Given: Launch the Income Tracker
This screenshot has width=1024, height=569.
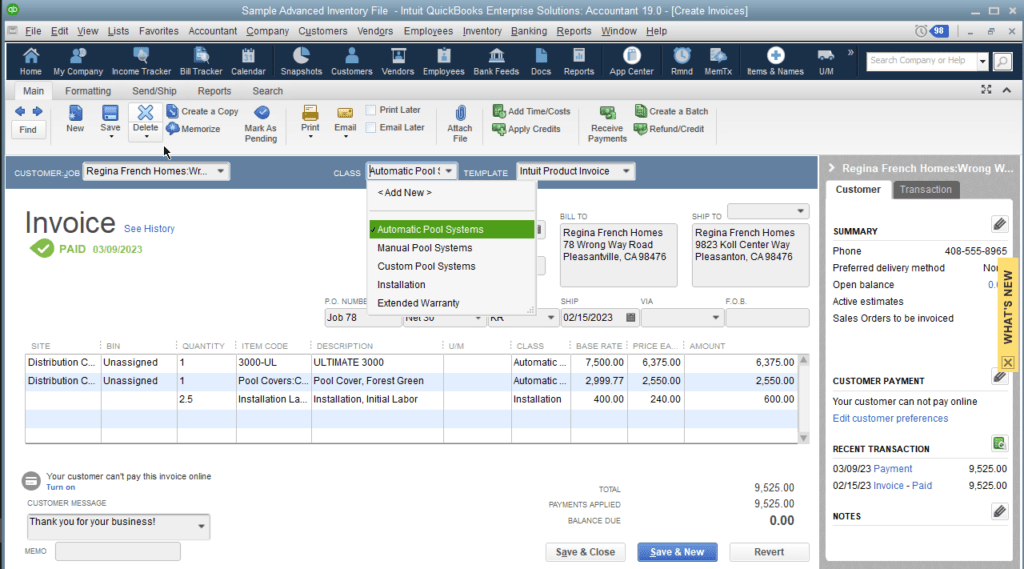Looking at the screenshot, I should coord(141,61).
